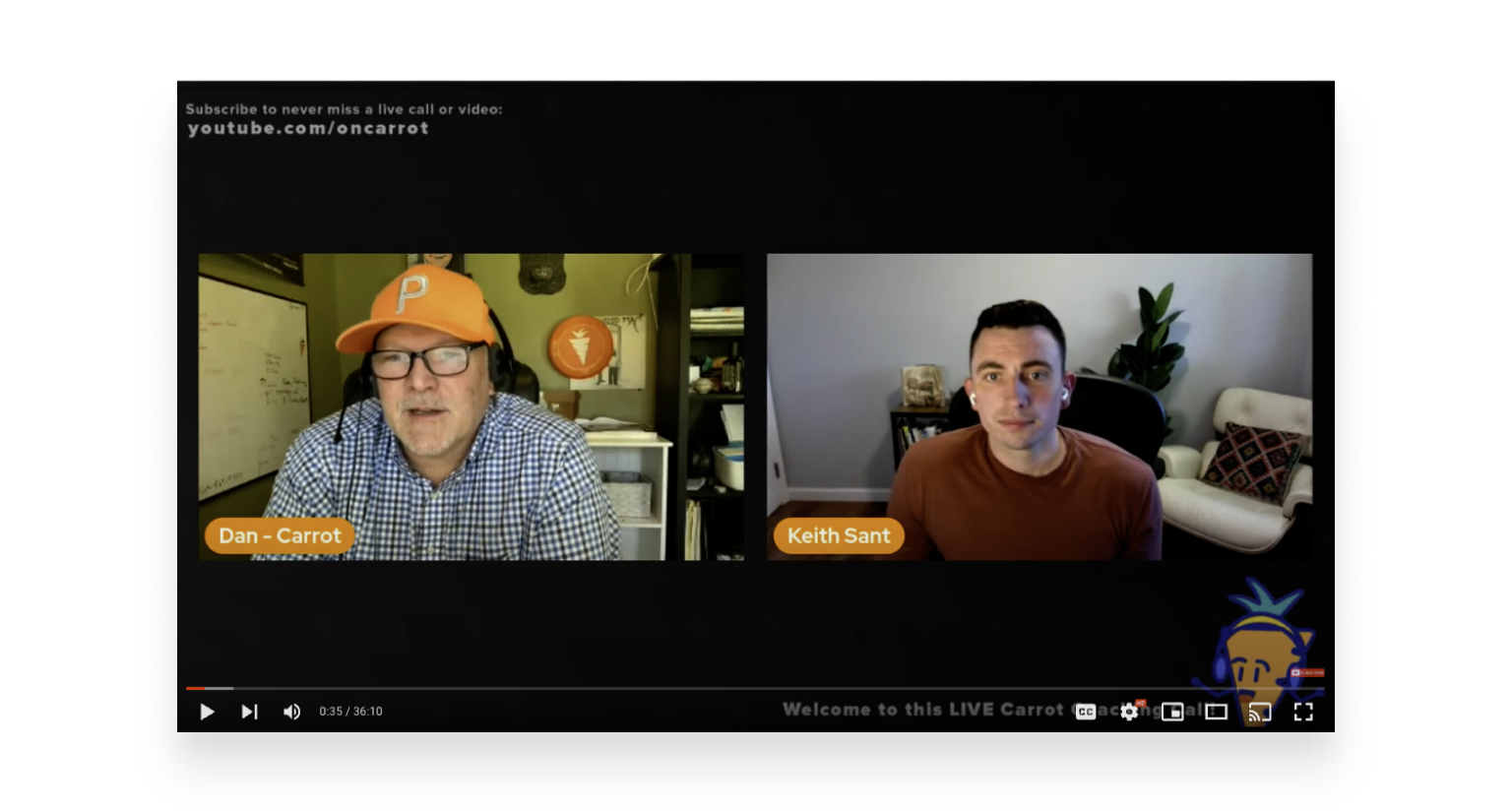Image resolution: width=1512 pixels, height=811 pixels.
Task: Click the "Dan - Carrot" name label
Action: [x=280, y=535]
